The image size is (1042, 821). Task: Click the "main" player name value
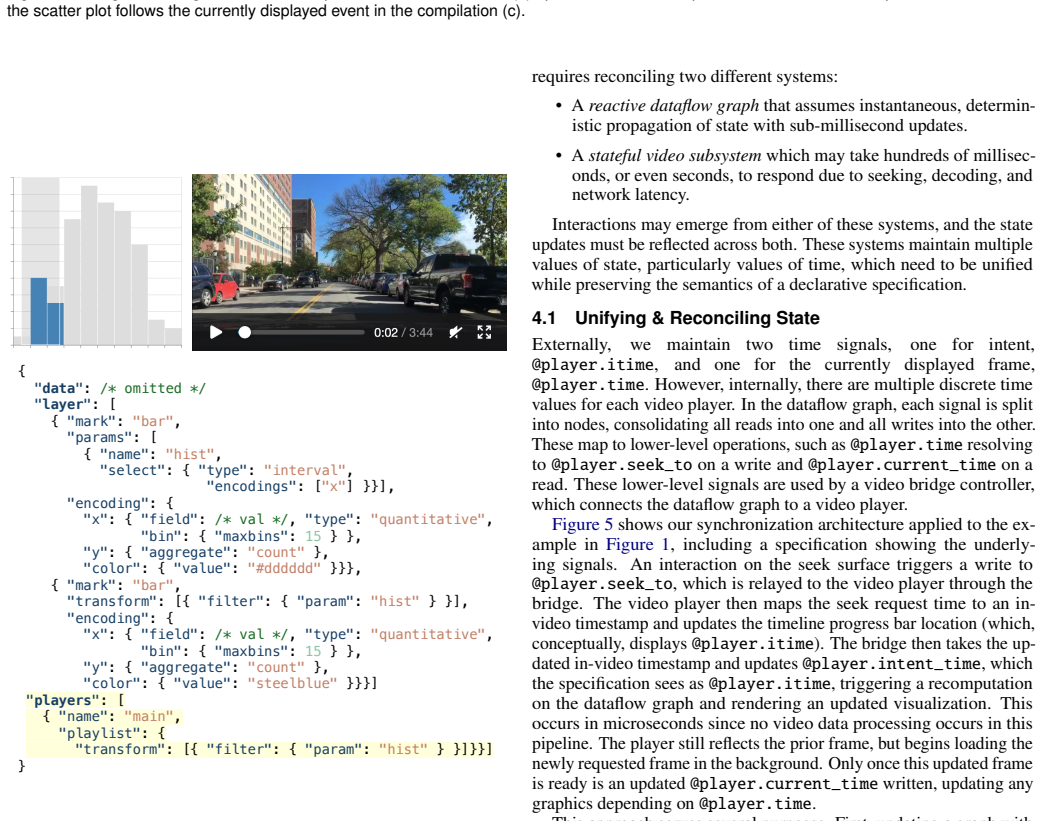tap(149, 717)
